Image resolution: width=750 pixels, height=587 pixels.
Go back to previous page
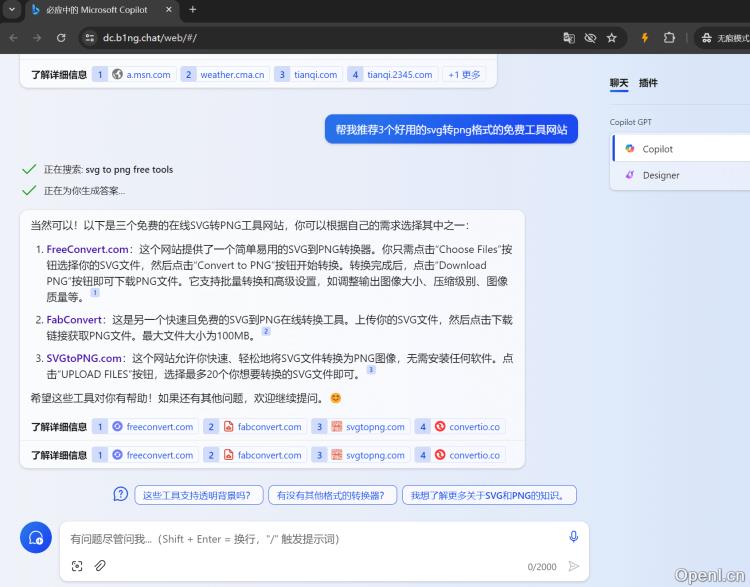tap(13, 38)
